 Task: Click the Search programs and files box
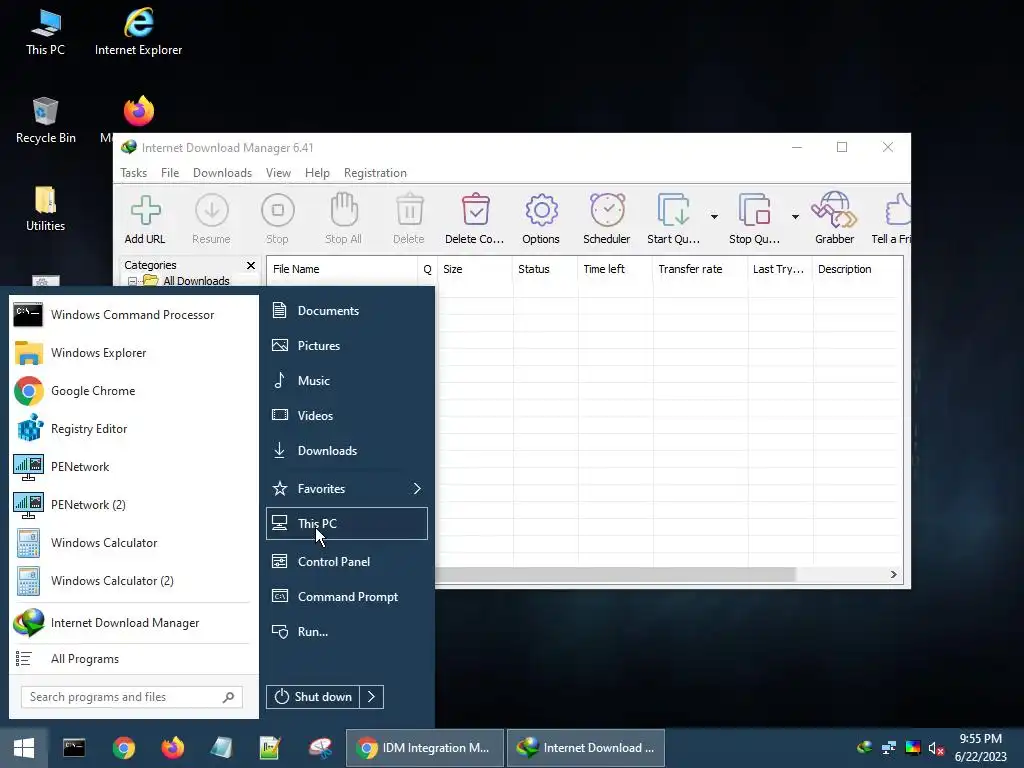coord(131,697)
